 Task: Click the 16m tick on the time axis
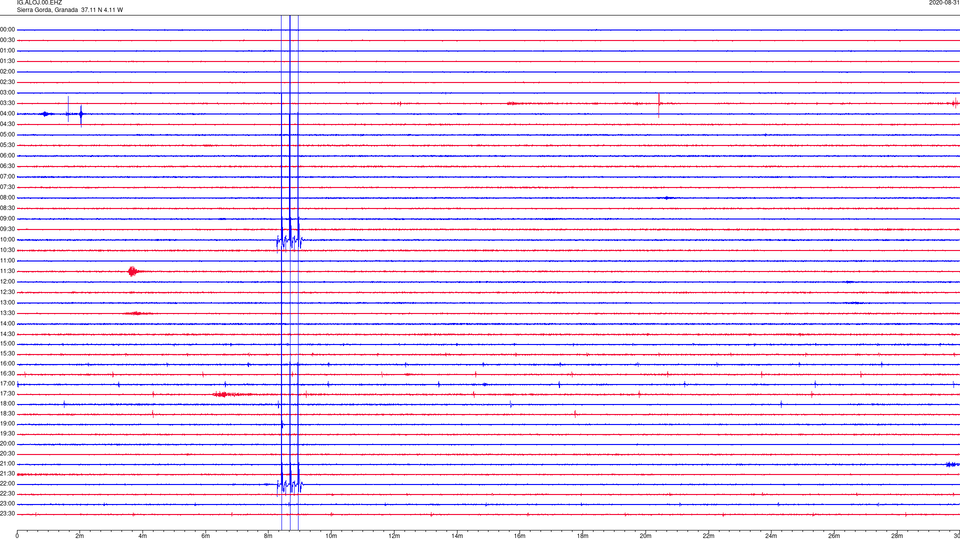[x=520, y=536]
